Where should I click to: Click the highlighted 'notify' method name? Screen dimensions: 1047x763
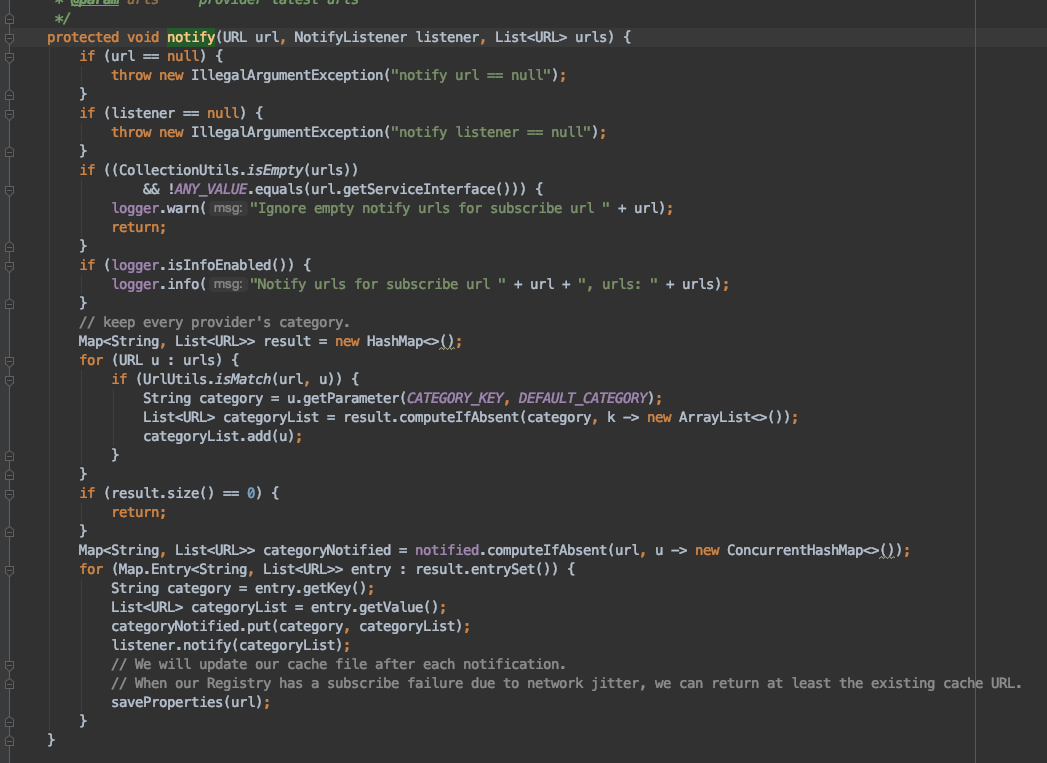coord(191,37)
